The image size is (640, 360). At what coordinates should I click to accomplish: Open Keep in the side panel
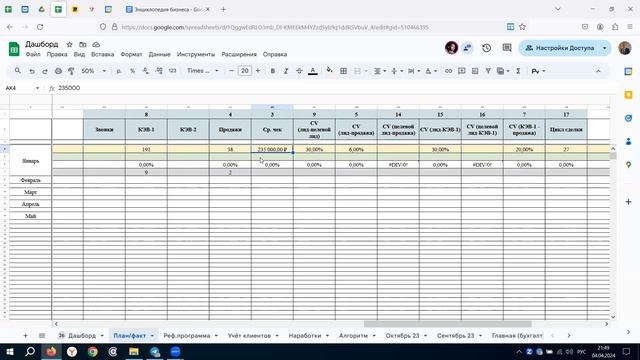pyautogui.click(x=629, y=95)
